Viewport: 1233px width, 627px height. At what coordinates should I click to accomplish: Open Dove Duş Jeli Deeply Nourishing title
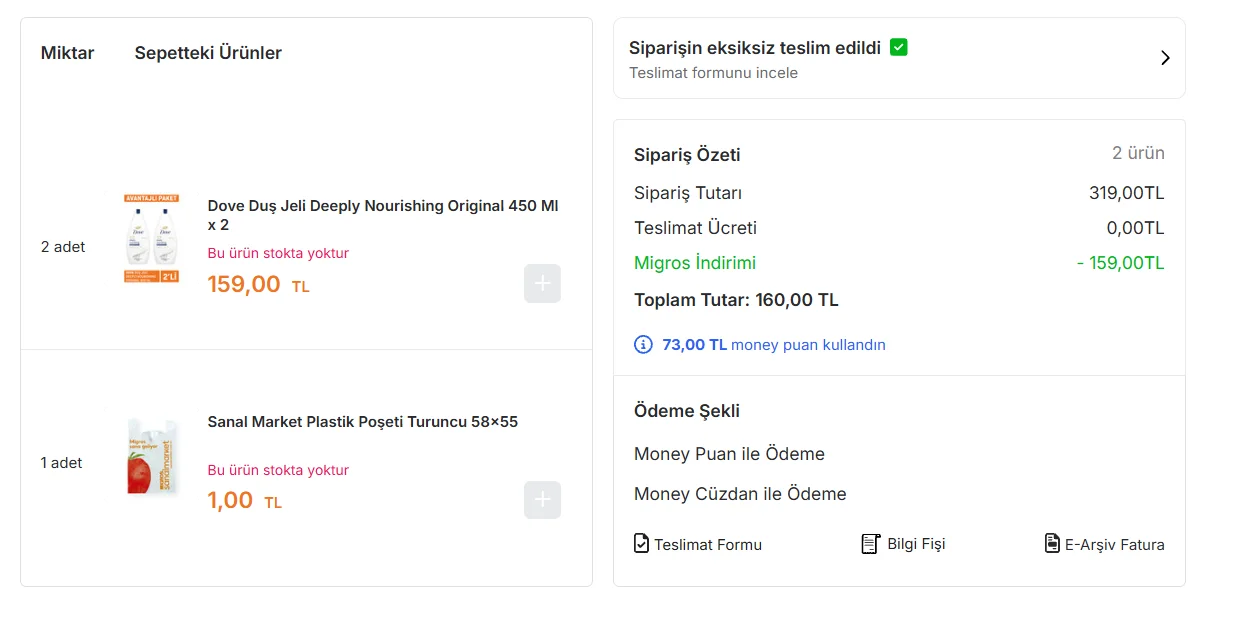[x=383, y=215]
